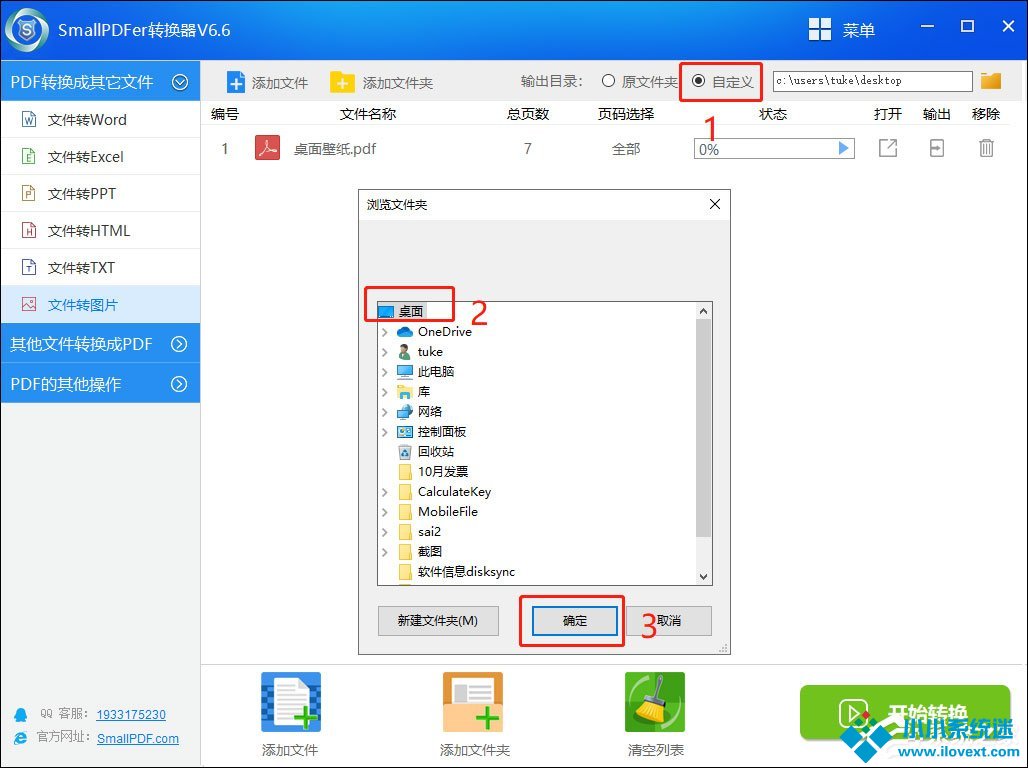Expand the 此电脑 tree node
The width and height of the screenshot is (1028, 768).
(385, 372)
